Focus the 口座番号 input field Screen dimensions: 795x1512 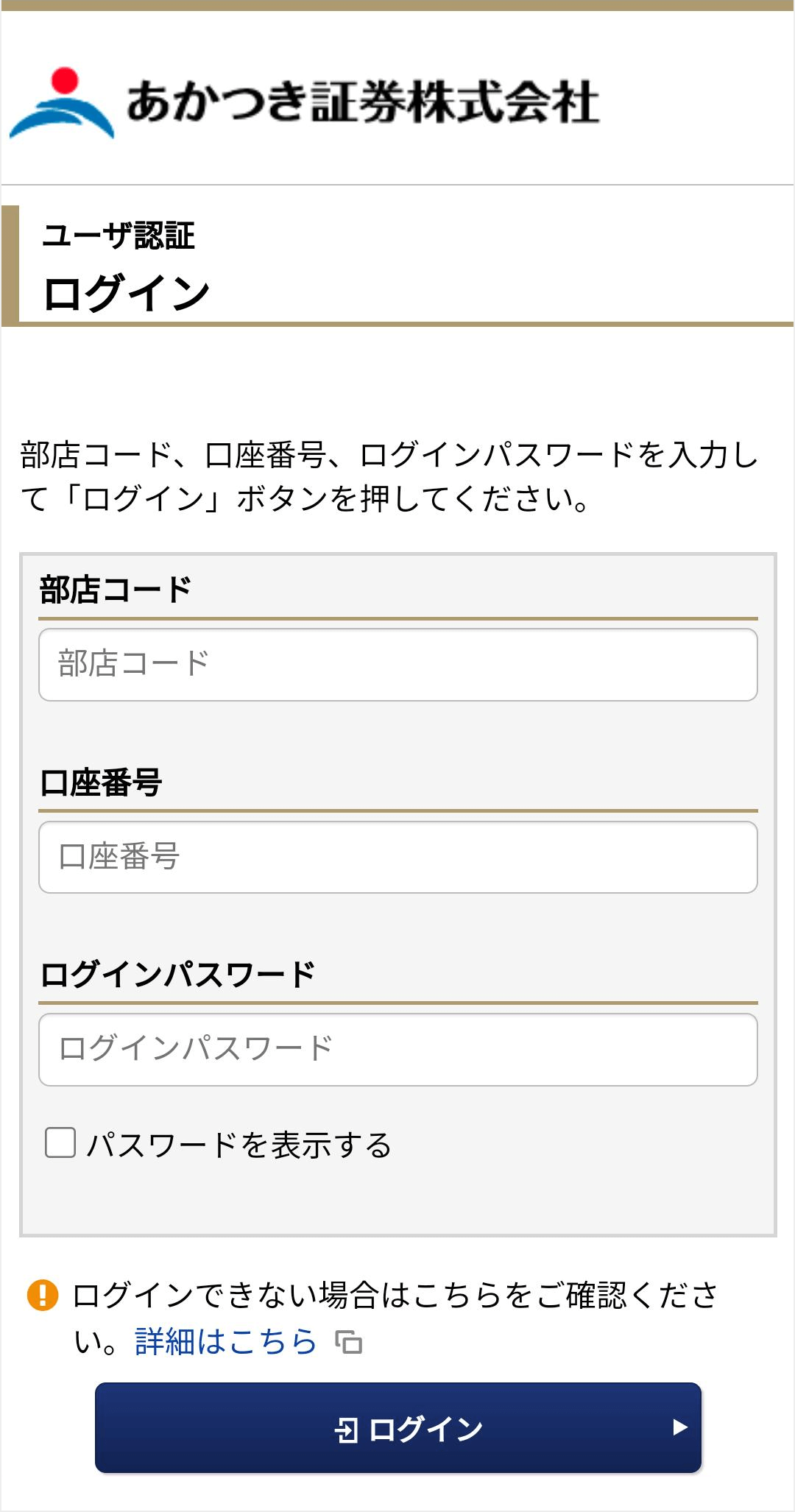click(398, 858)
